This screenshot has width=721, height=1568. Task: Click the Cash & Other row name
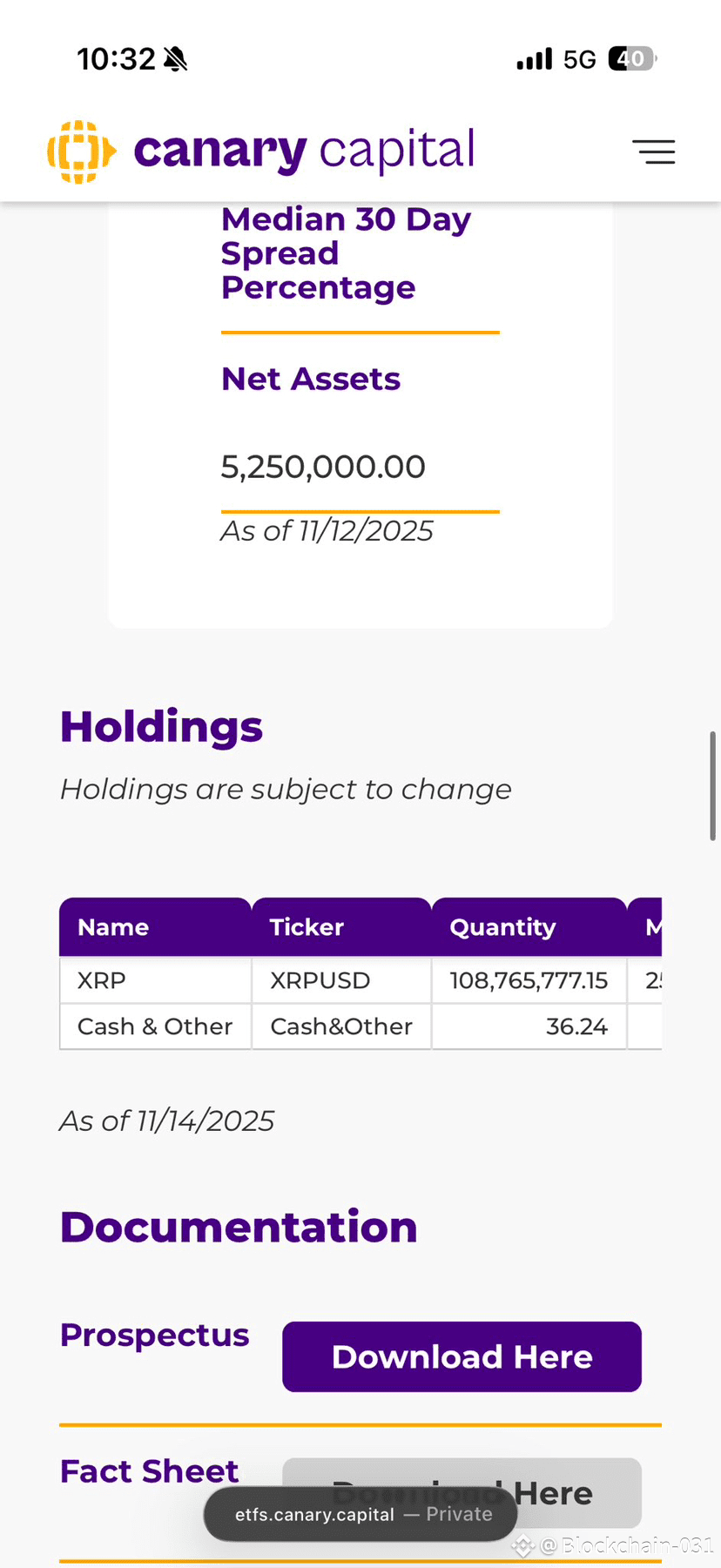(155, 1026)
